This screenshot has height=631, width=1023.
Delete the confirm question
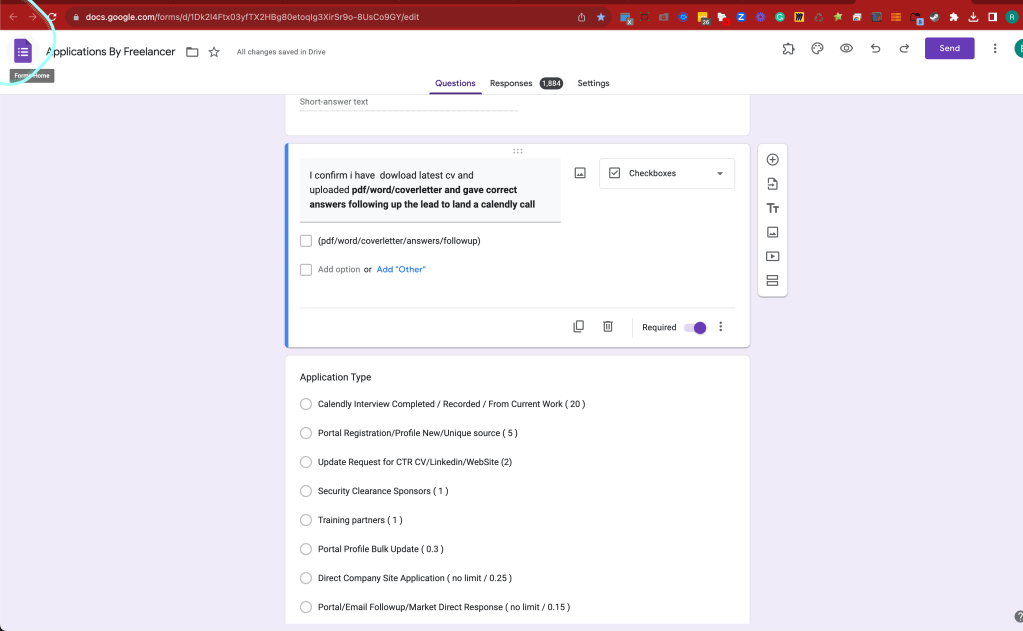(607, 326)
